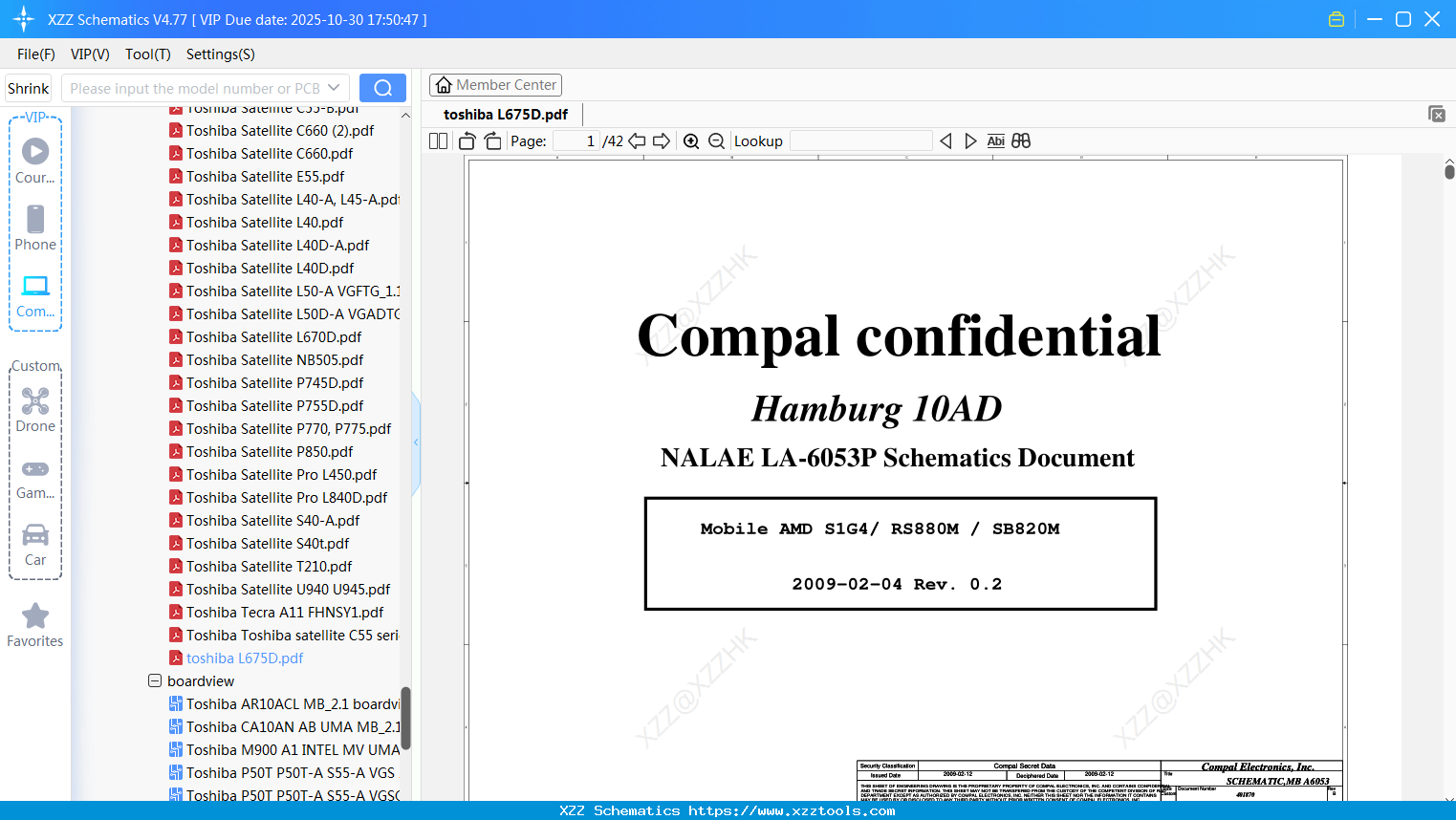The image size is (1456, 820).
Task: Close all tabs icon at top right
Action: point(1437,114)
